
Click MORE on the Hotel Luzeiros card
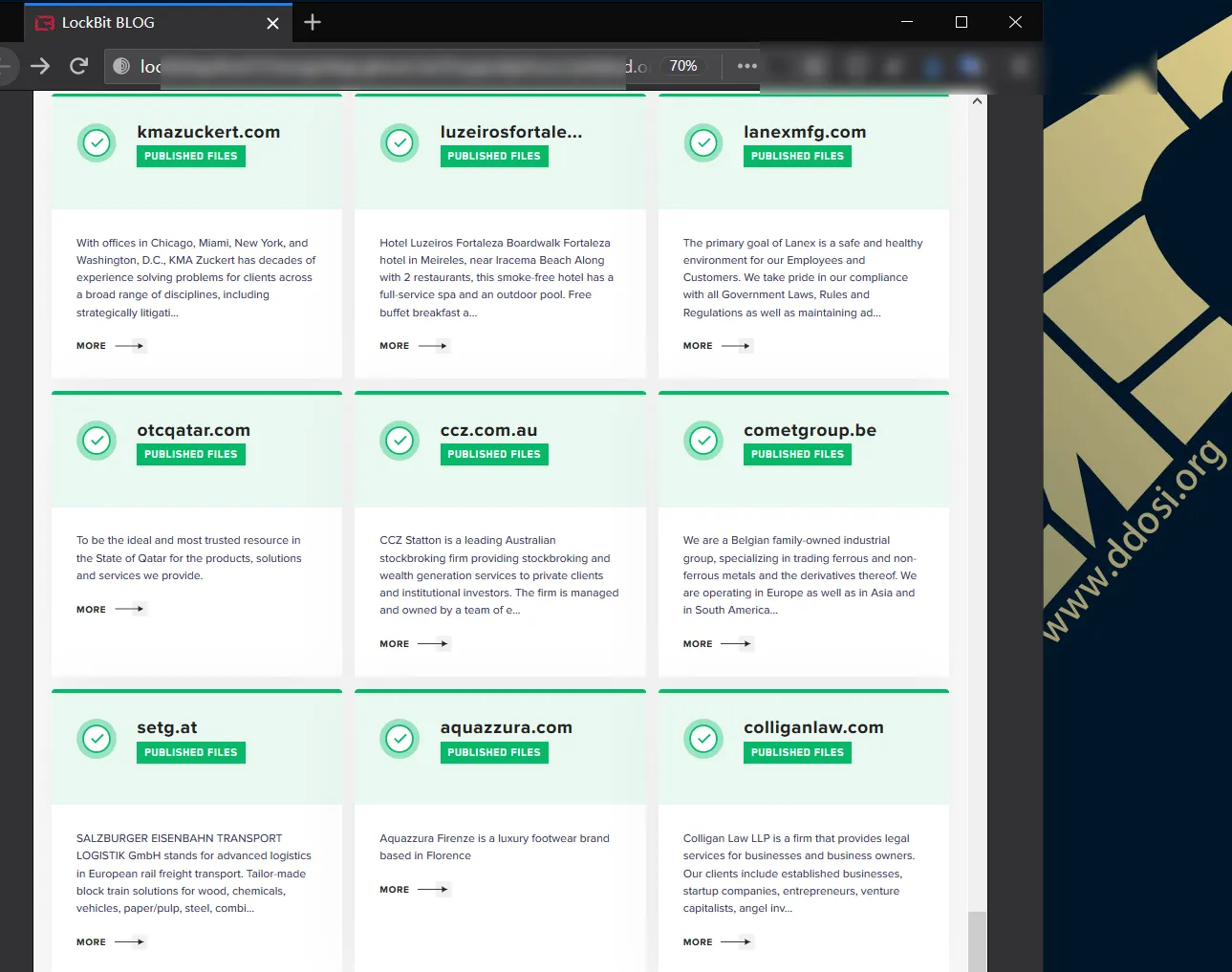[414, 346]
